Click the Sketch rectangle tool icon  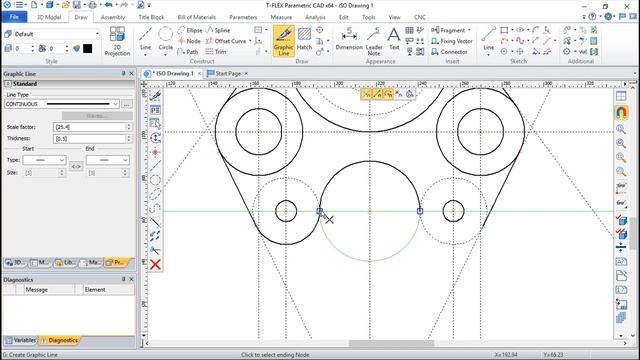click(504, 30)
